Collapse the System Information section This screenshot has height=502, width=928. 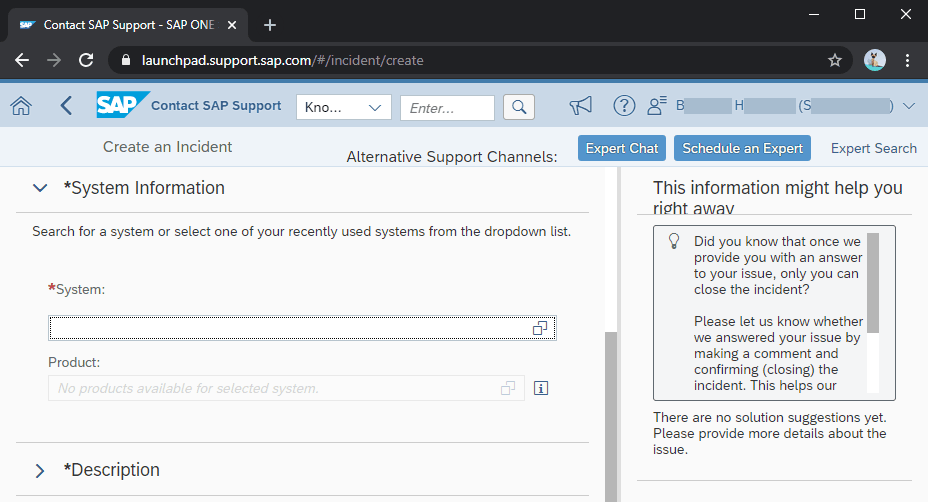tap(40, 188)
